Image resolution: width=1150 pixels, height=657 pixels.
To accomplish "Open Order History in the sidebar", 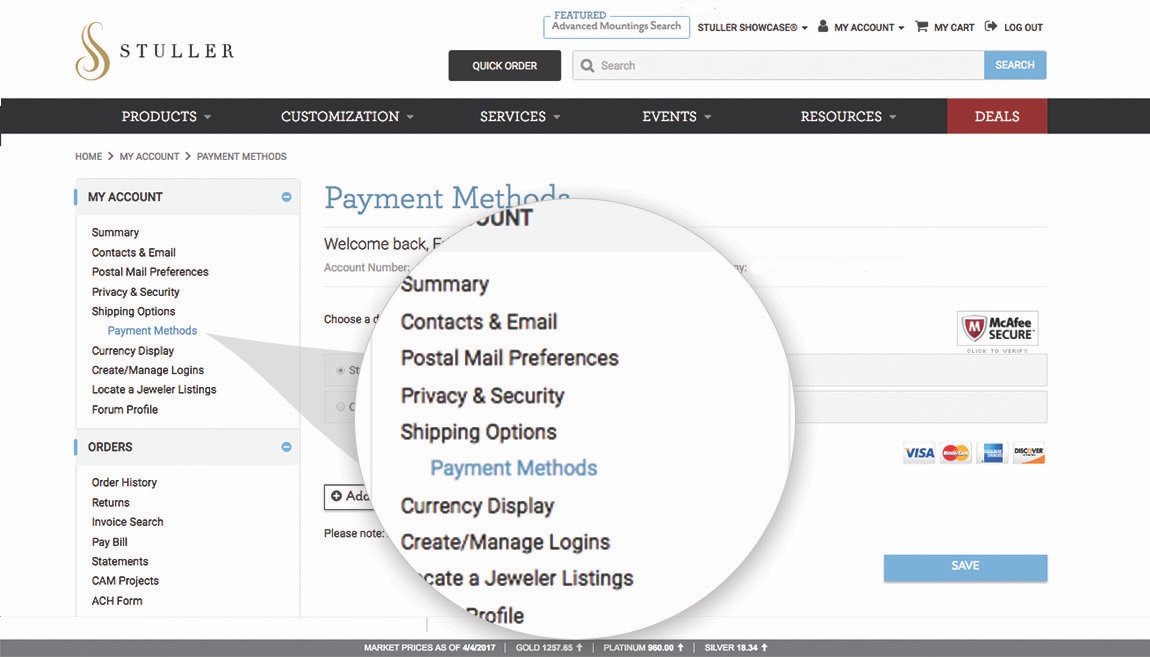I will pyautogui.click(x=124, y=482).
